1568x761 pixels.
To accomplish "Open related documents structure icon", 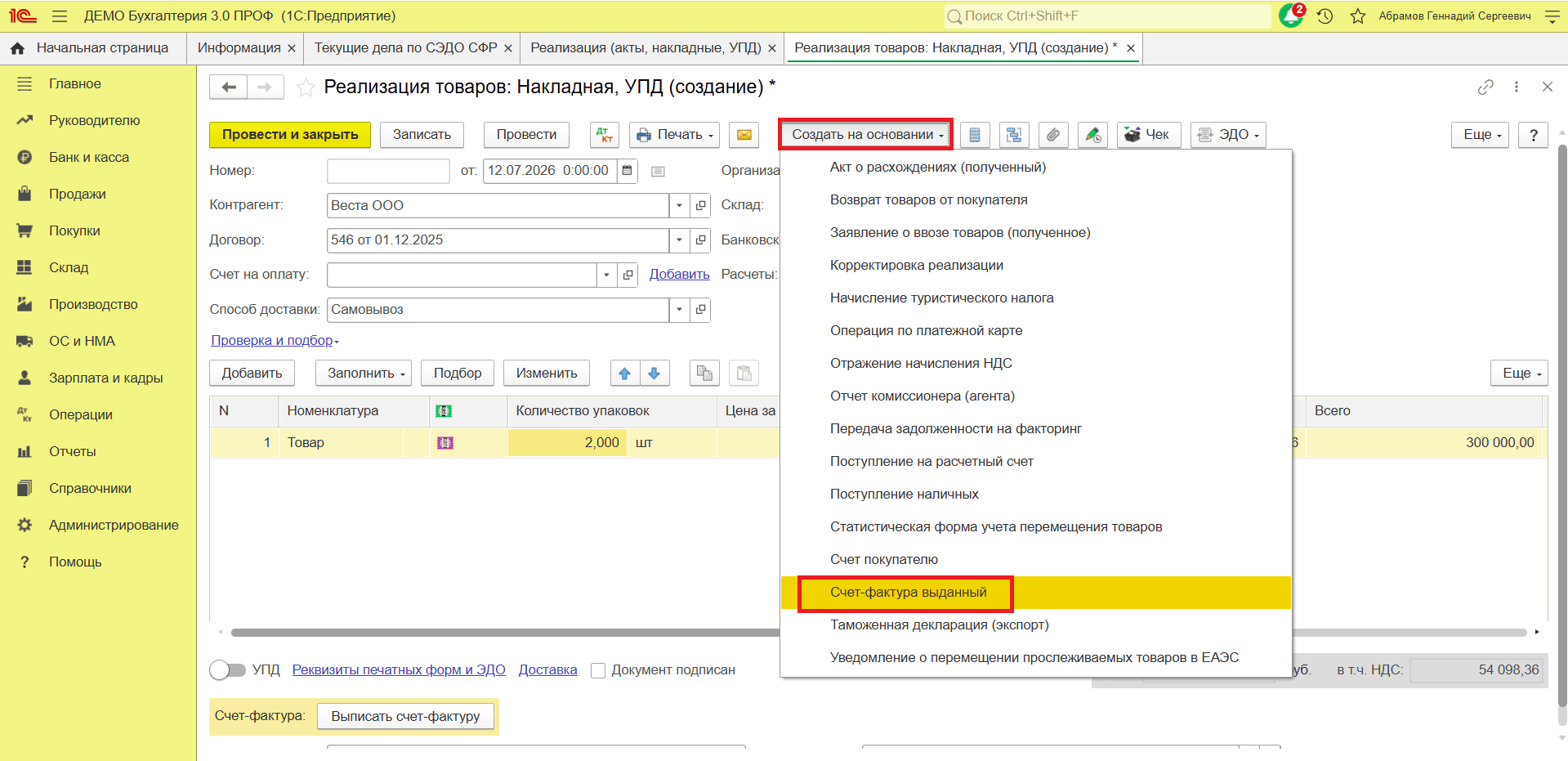I will point(1014,135).
